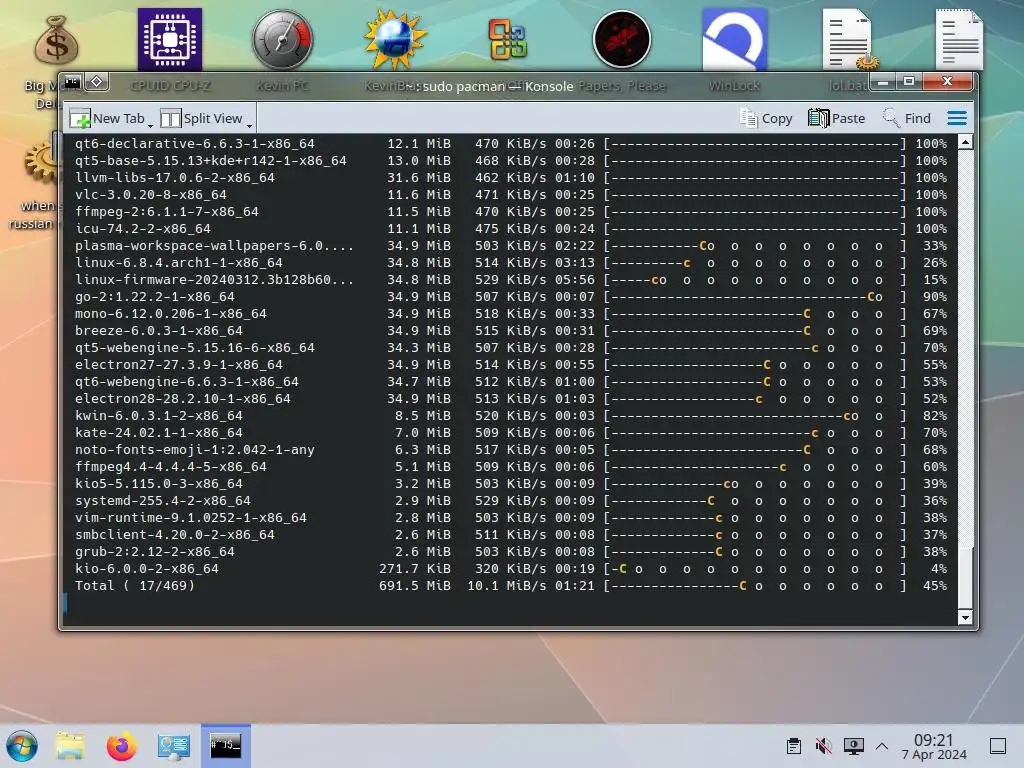Click the terminal scrollbar down arrow
Viewport: 1024px width, 768px height.
[965, 617]
